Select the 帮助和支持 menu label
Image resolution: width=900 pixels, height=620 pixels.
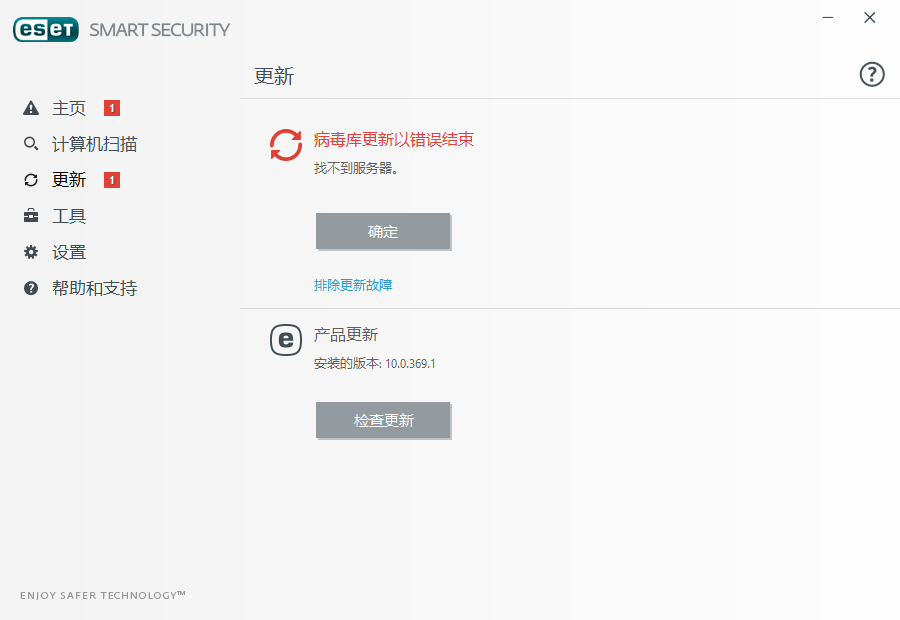coord(94,288)
